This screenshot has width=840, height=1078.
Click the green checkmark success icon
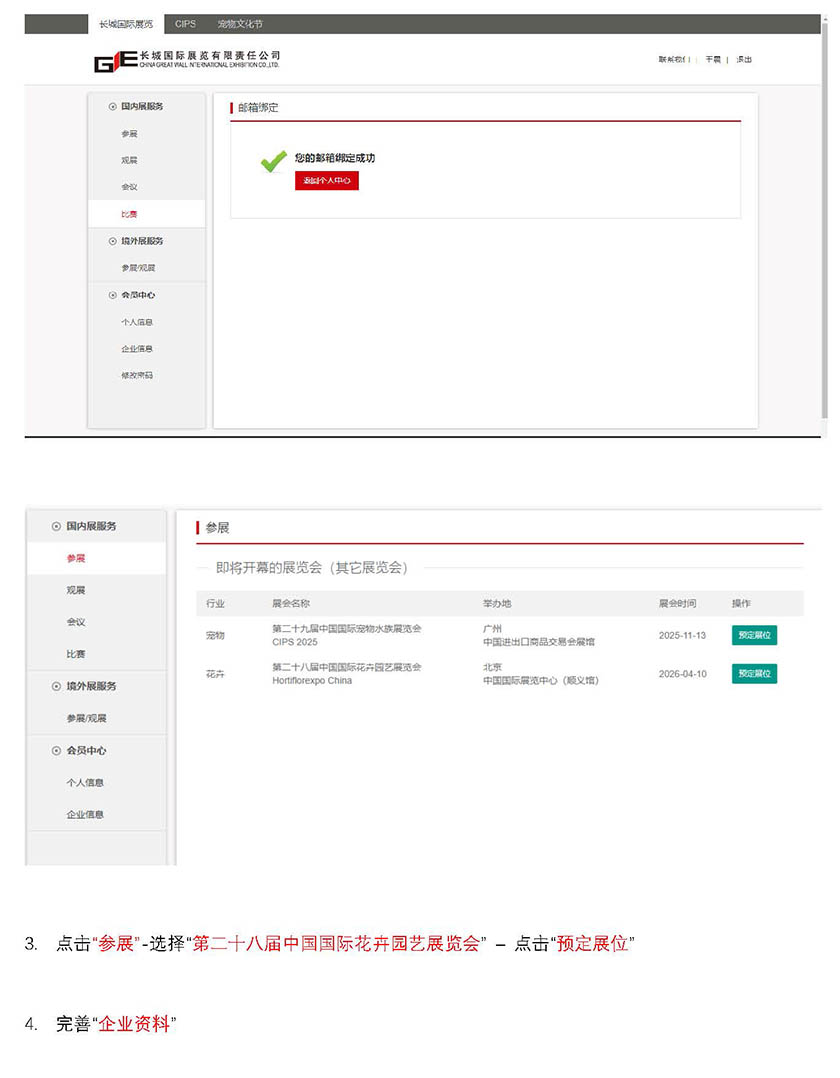point(273,161)
